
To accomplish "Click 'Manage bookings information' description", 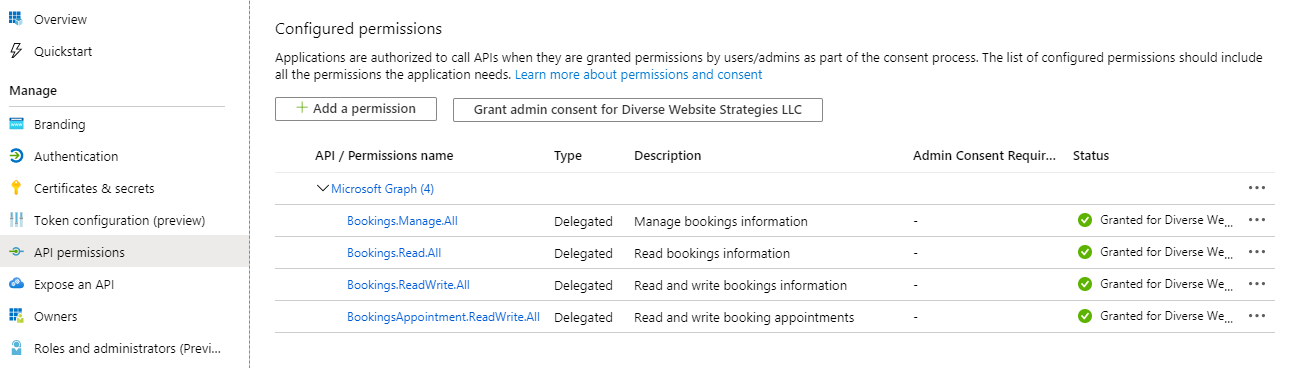I will coord(721,221).
